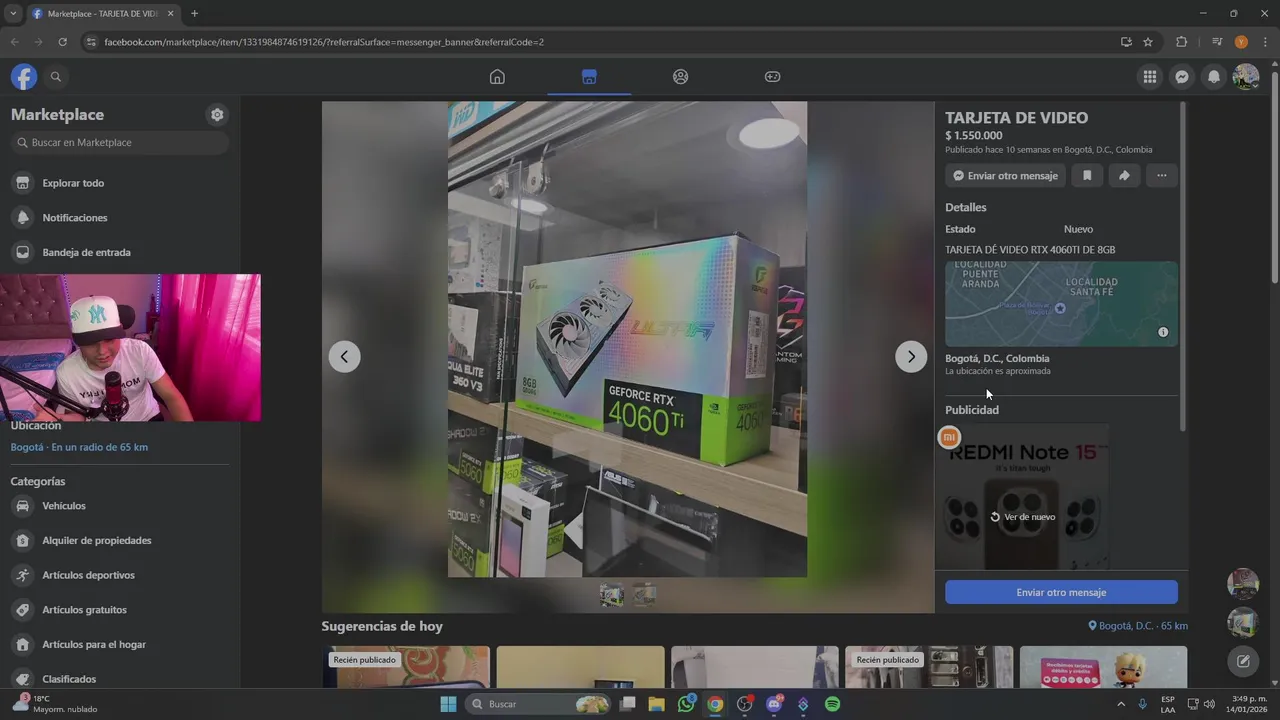Select the Marketplace storefront tab icon

[589, 77]
